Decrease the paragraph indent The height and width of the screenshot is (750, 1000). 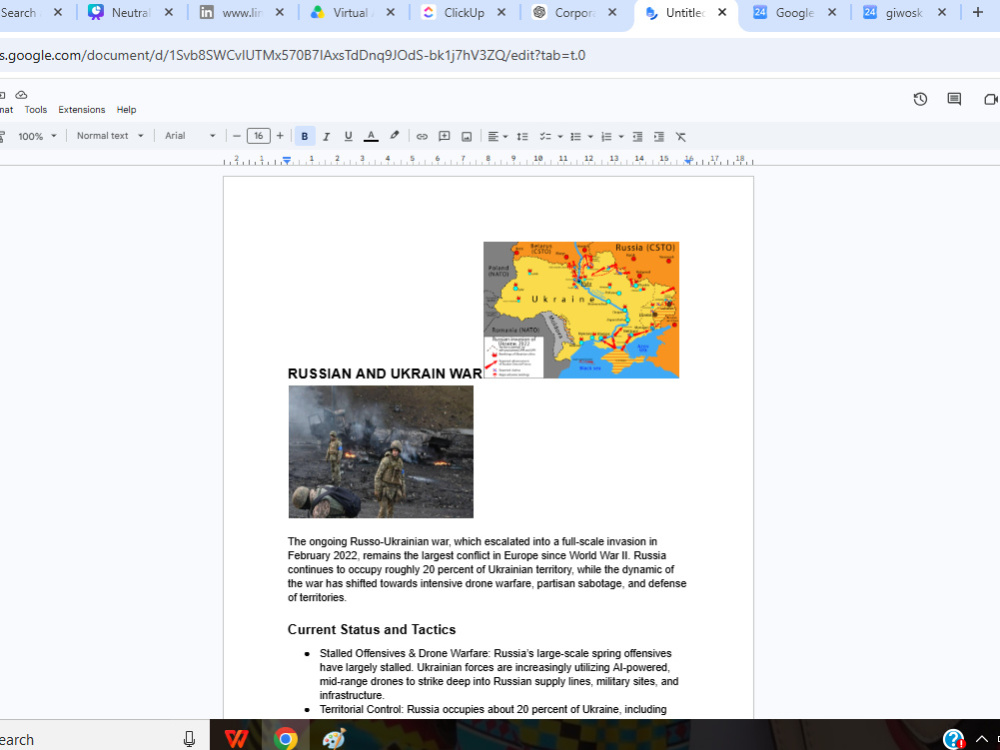click(637, 136)
